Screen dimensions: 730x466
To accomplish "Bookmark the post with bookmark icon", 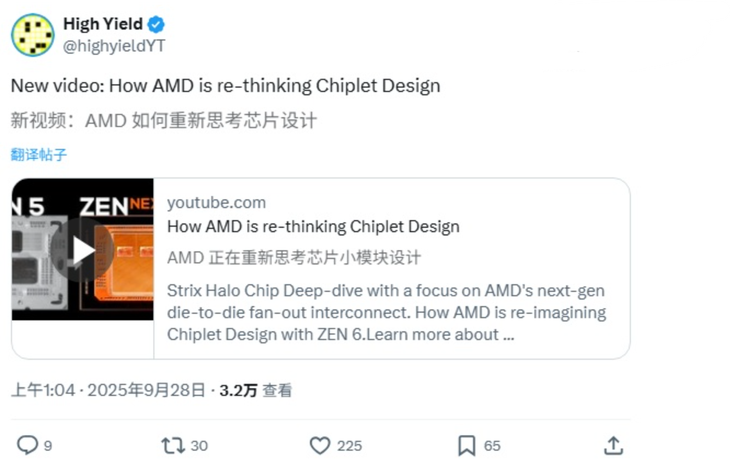I will (x=466, y=445).
